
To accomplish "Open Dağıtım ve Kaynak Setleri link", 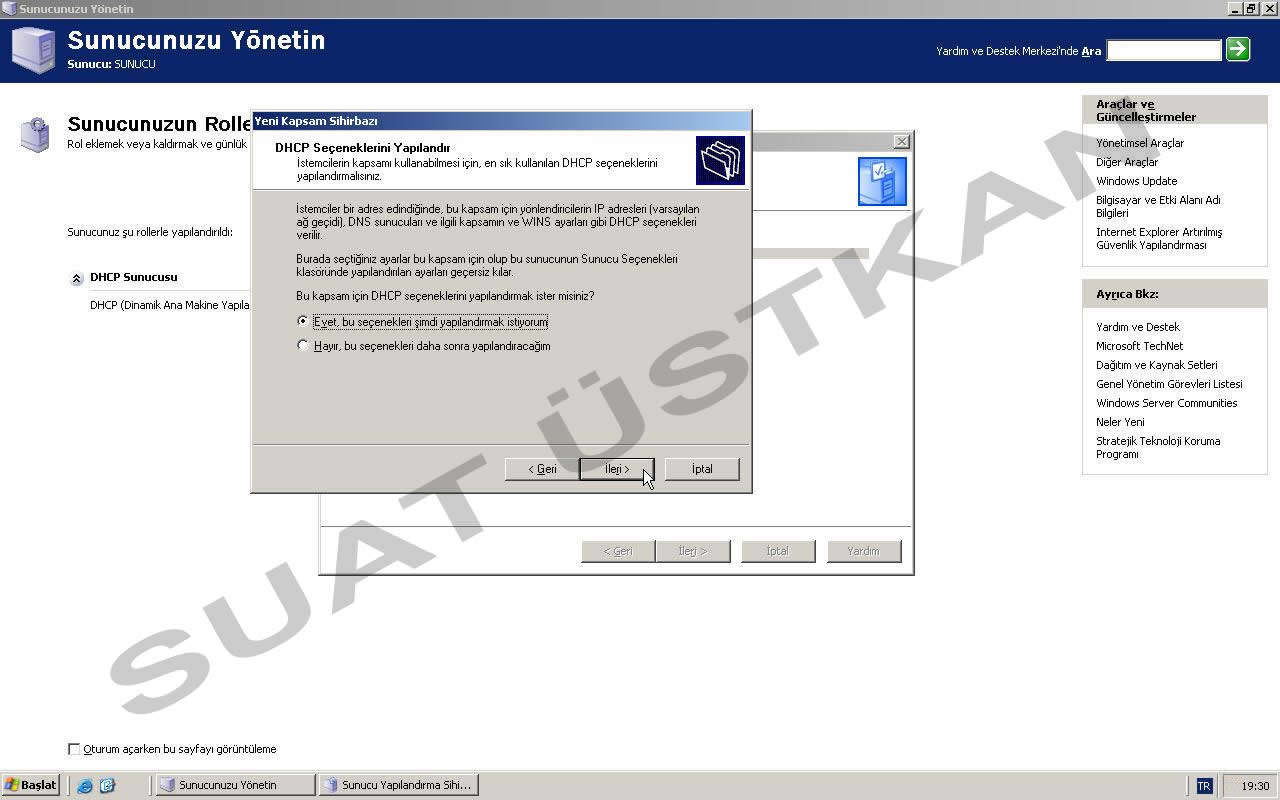I will click(1157, 365).
